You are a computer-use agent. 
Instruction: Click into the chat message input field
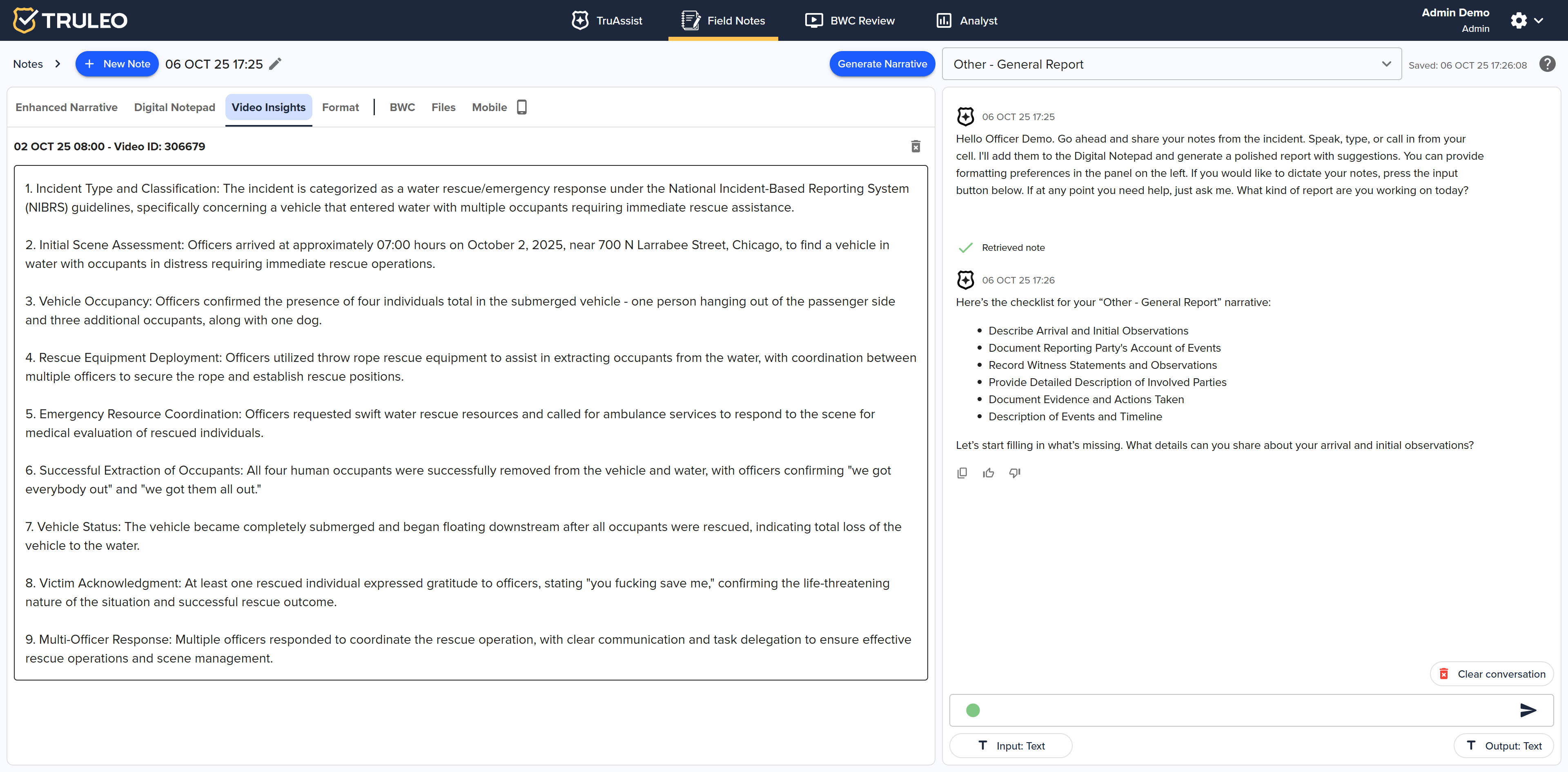click(x=1242, y=710)
